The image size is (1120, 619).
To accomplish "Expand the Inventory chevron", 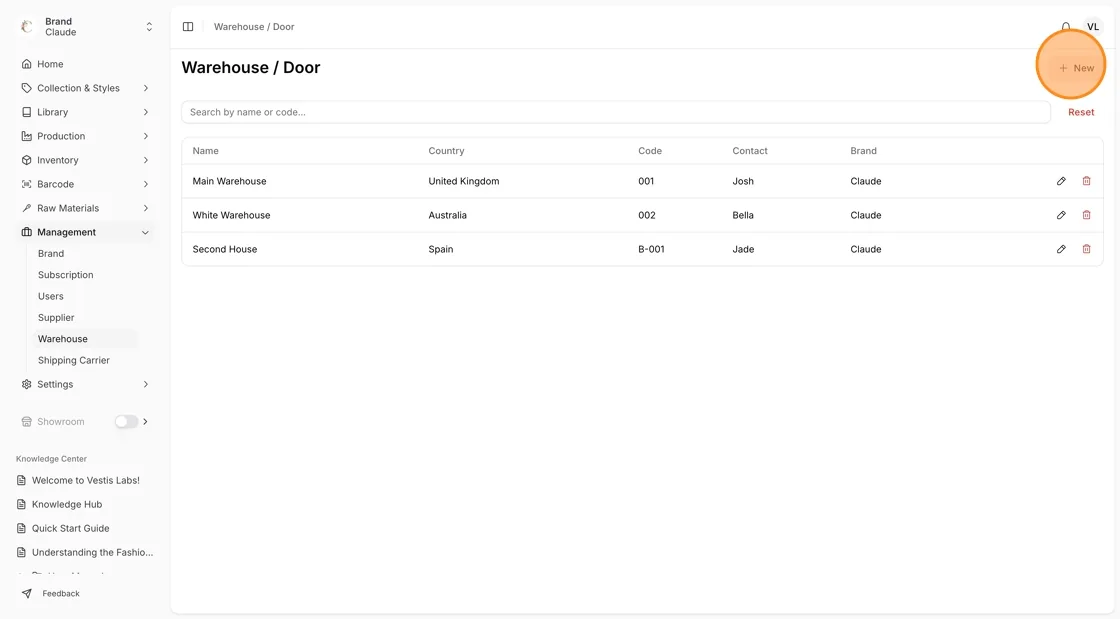I will [146, 160].
